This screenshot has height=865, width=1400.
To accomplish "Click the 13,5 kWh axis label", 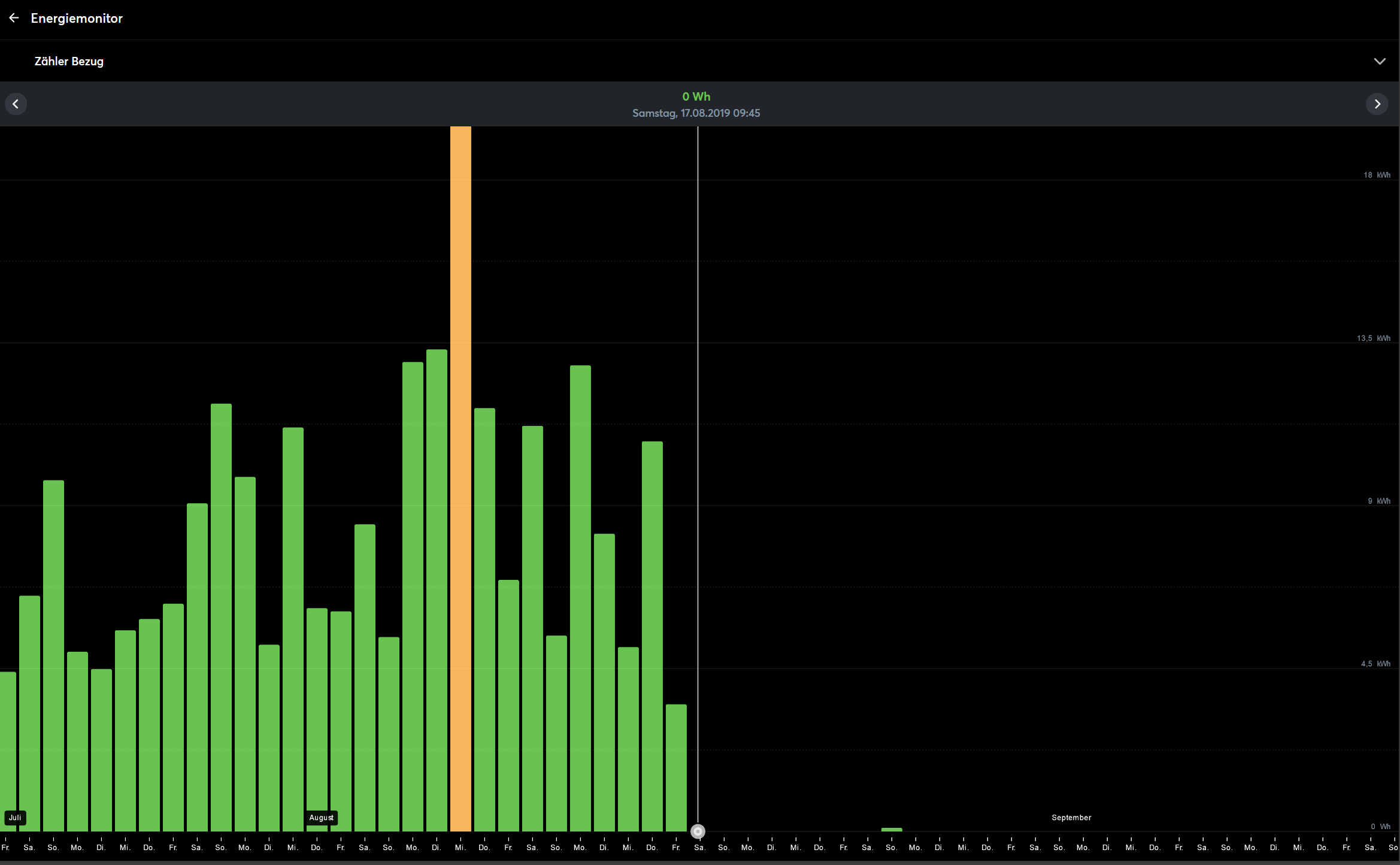I will 1373,338.
